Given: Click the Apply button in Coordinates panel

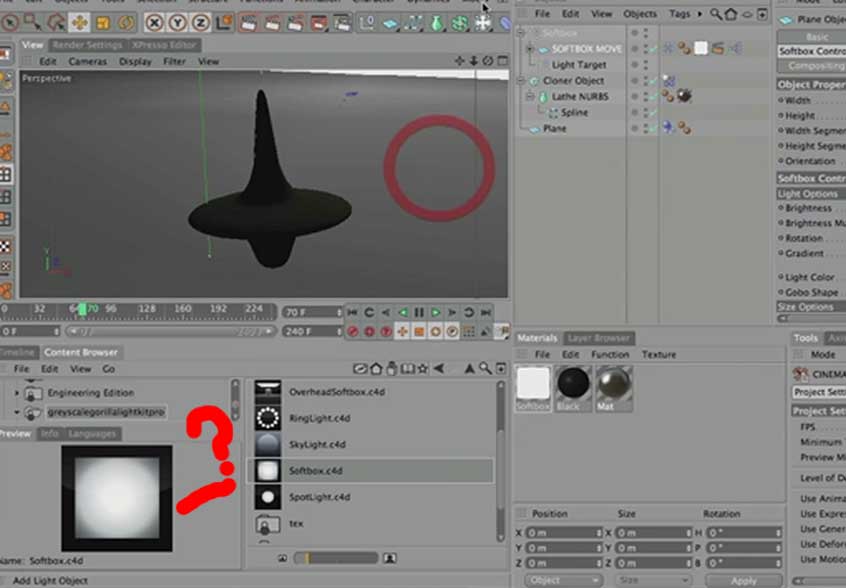Looking at the screenshot, I should pos(743,580).
